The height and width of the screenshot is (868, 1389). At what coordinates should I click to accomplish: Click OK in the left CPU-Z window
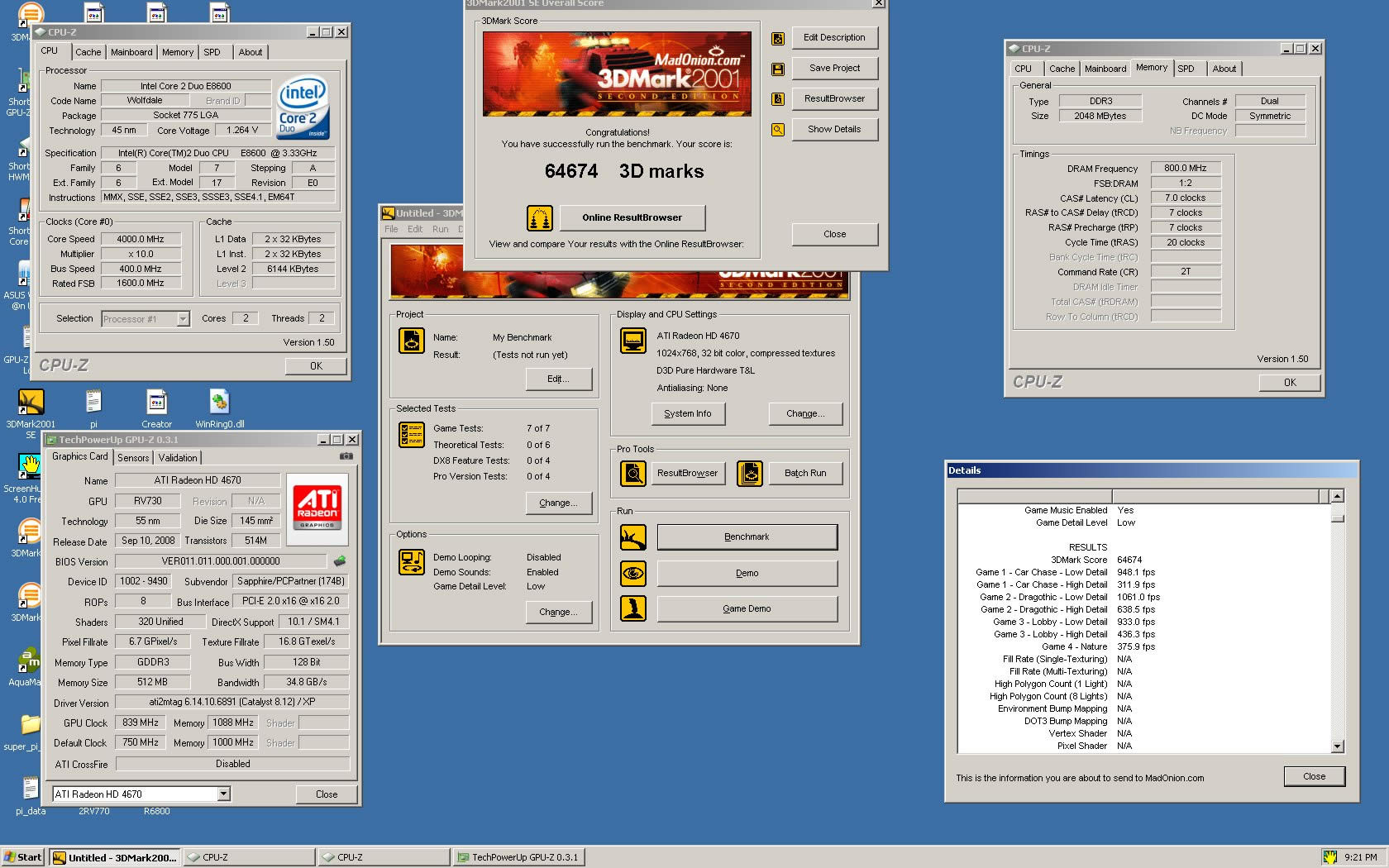click(x=316, y=366)
